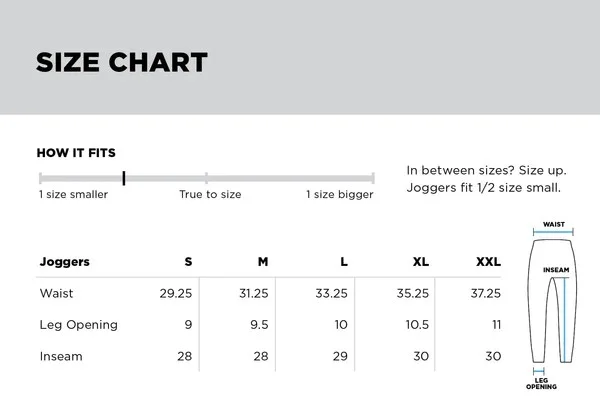This screenshot has height=411, width=600.
Task: Click the 'In between sizes? Size up.' text
Action: 486,170
